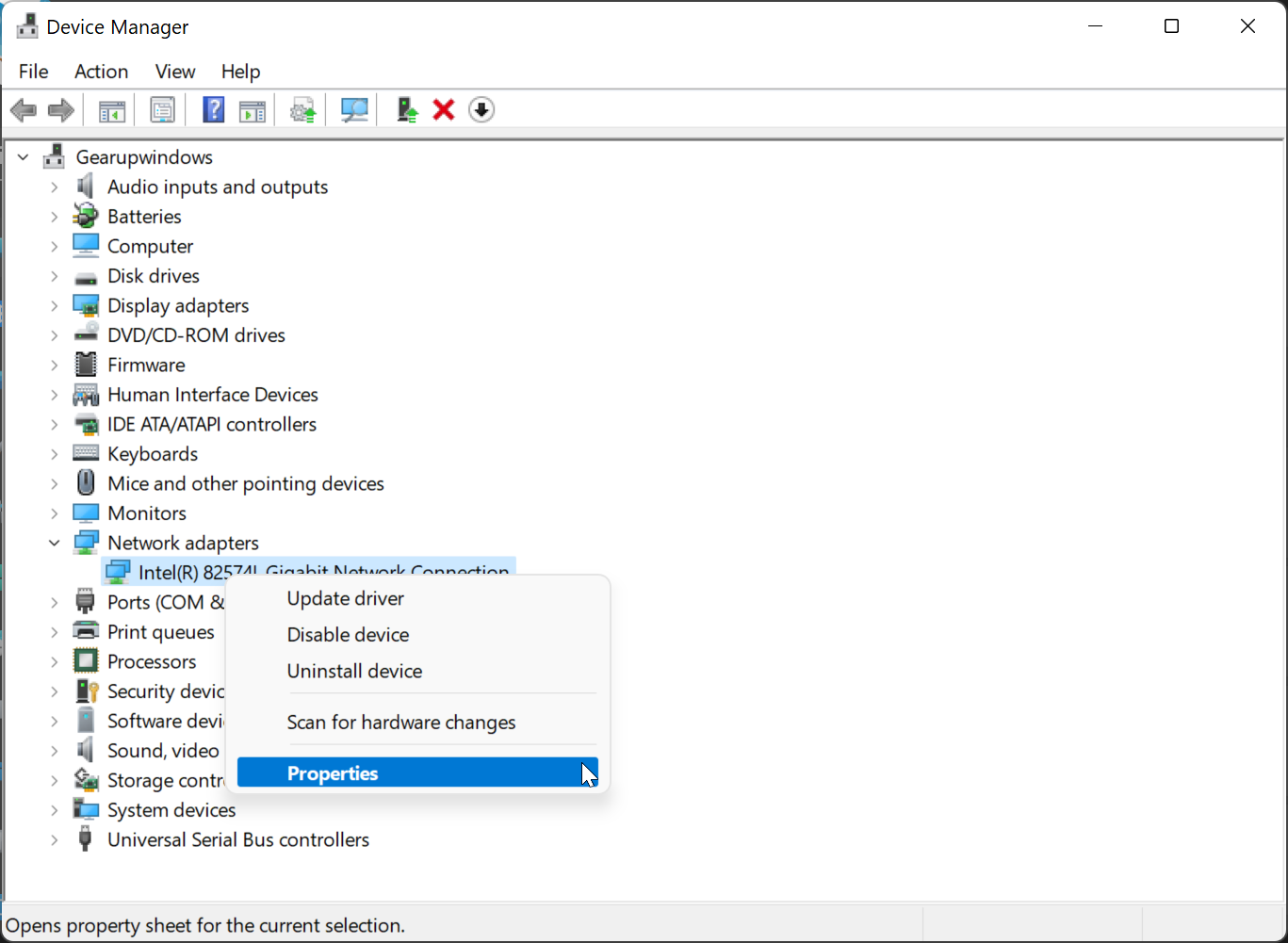Click the Computer category monitor icon
This screenshot has width=1288, height=943.
coord(86,246)
